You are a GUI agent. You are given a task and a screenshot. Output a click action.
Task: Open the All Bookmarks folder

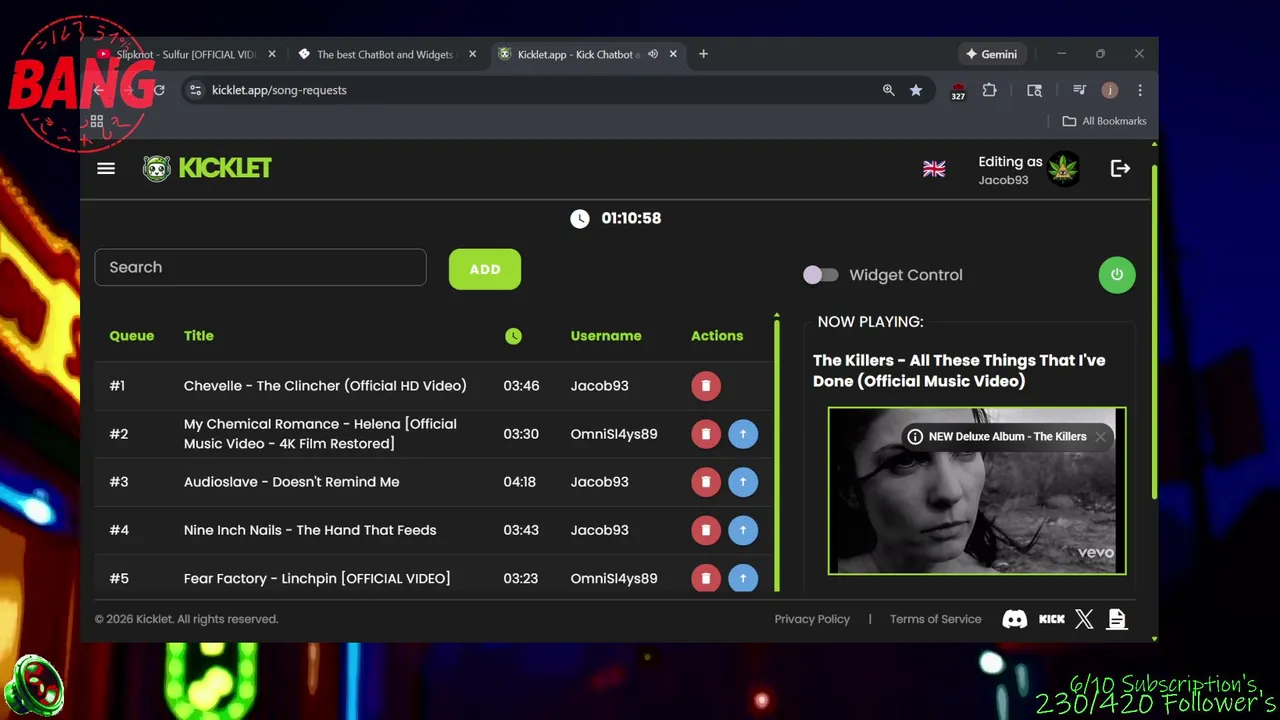[x=1104, y=121]
